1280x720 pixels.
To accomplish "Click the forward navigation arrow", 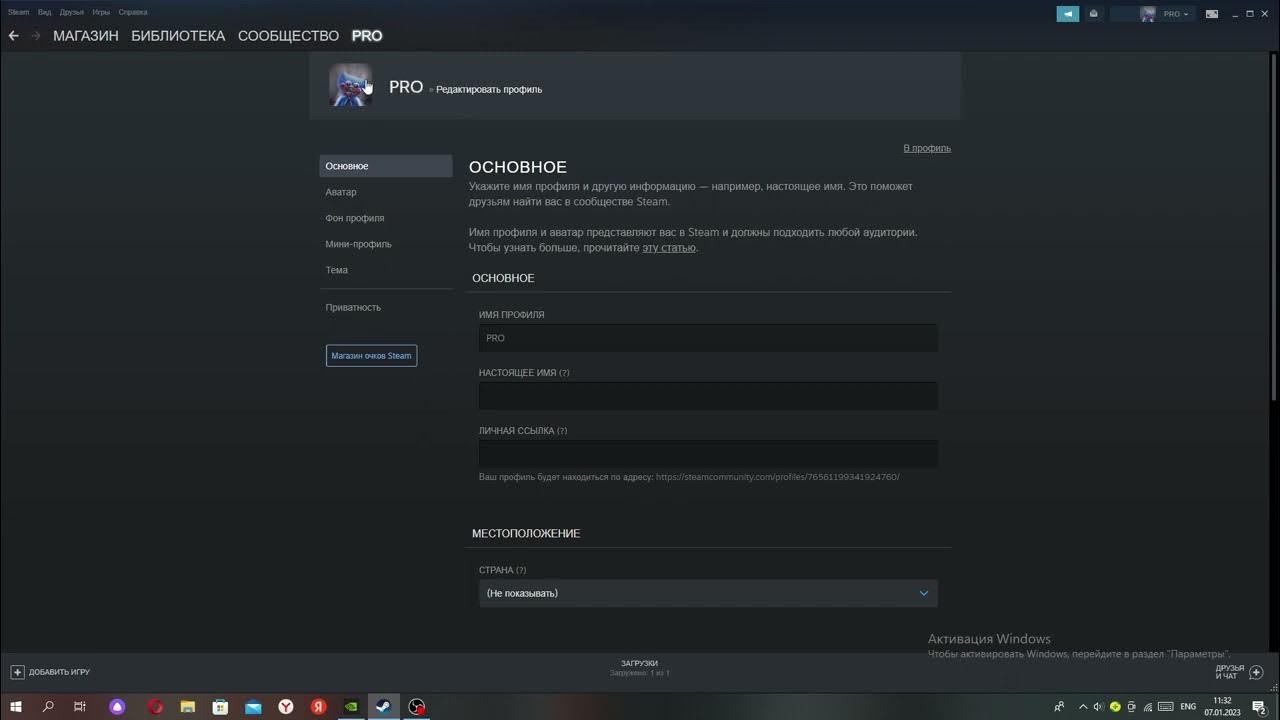I will 36,35.
